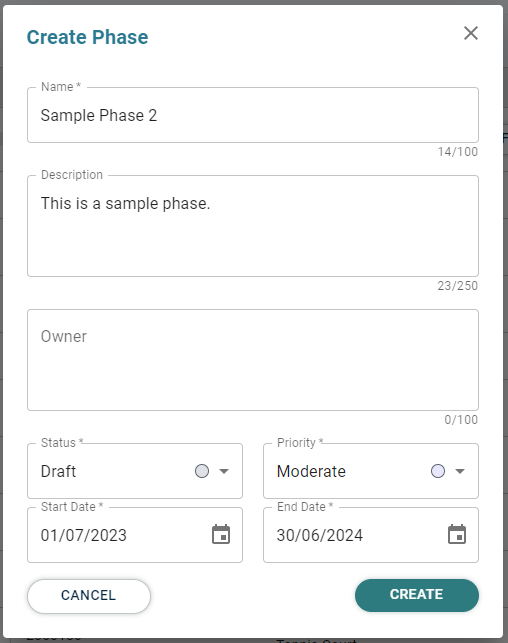Click the 14/100 Name character counter
The width and height of the screenshot is (508, 643).
tap(458, 152)
